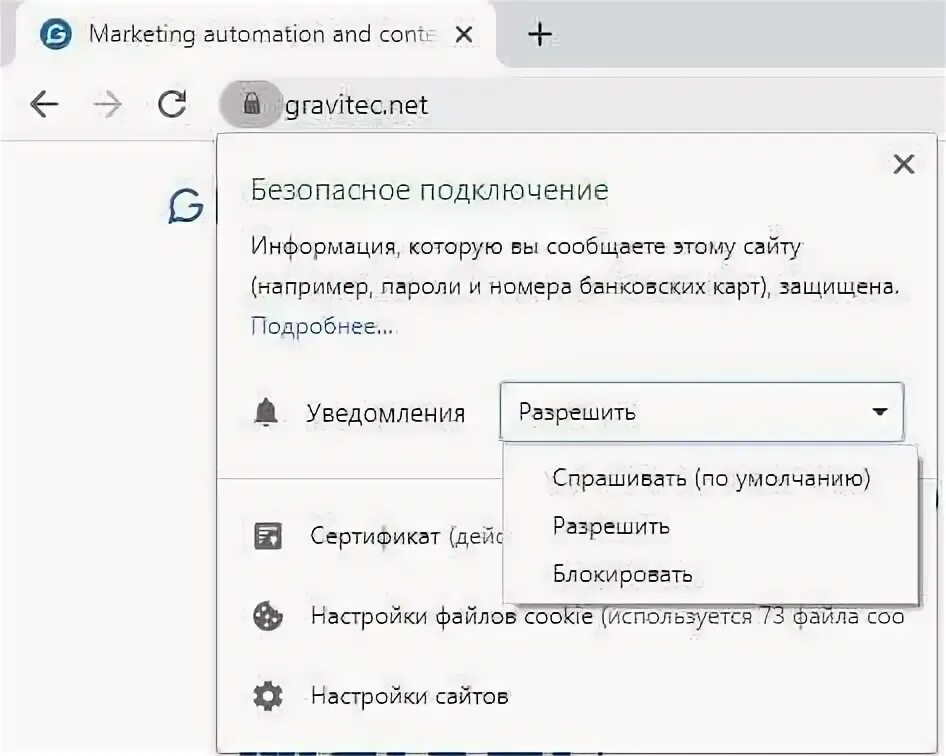
Task: Click the Gravitec favicon on the tab
Action: pyautogui.click(x=55, y=34)
